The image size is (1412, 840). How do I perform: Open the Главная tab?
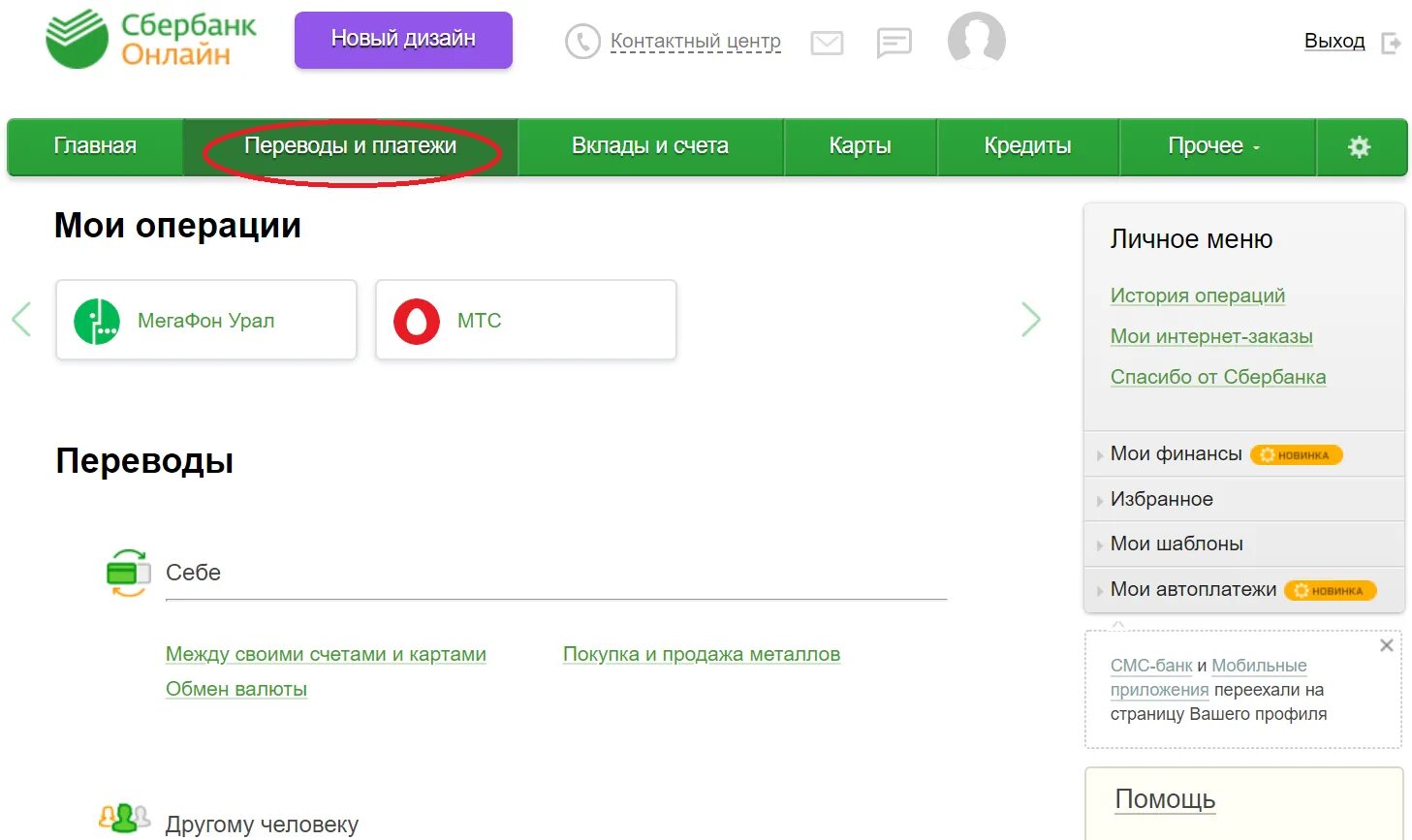(x=95, y=146)
